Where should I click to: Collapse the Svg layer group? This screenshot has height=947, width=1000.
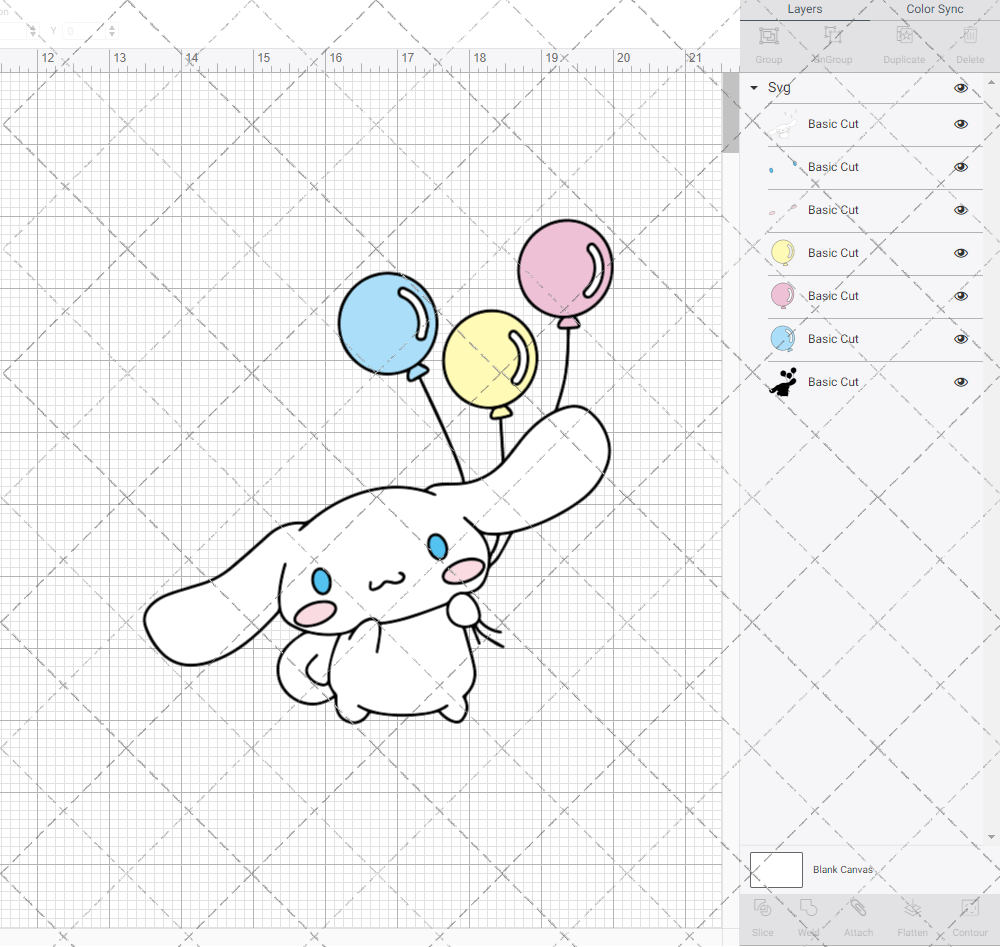click(754, 88)
